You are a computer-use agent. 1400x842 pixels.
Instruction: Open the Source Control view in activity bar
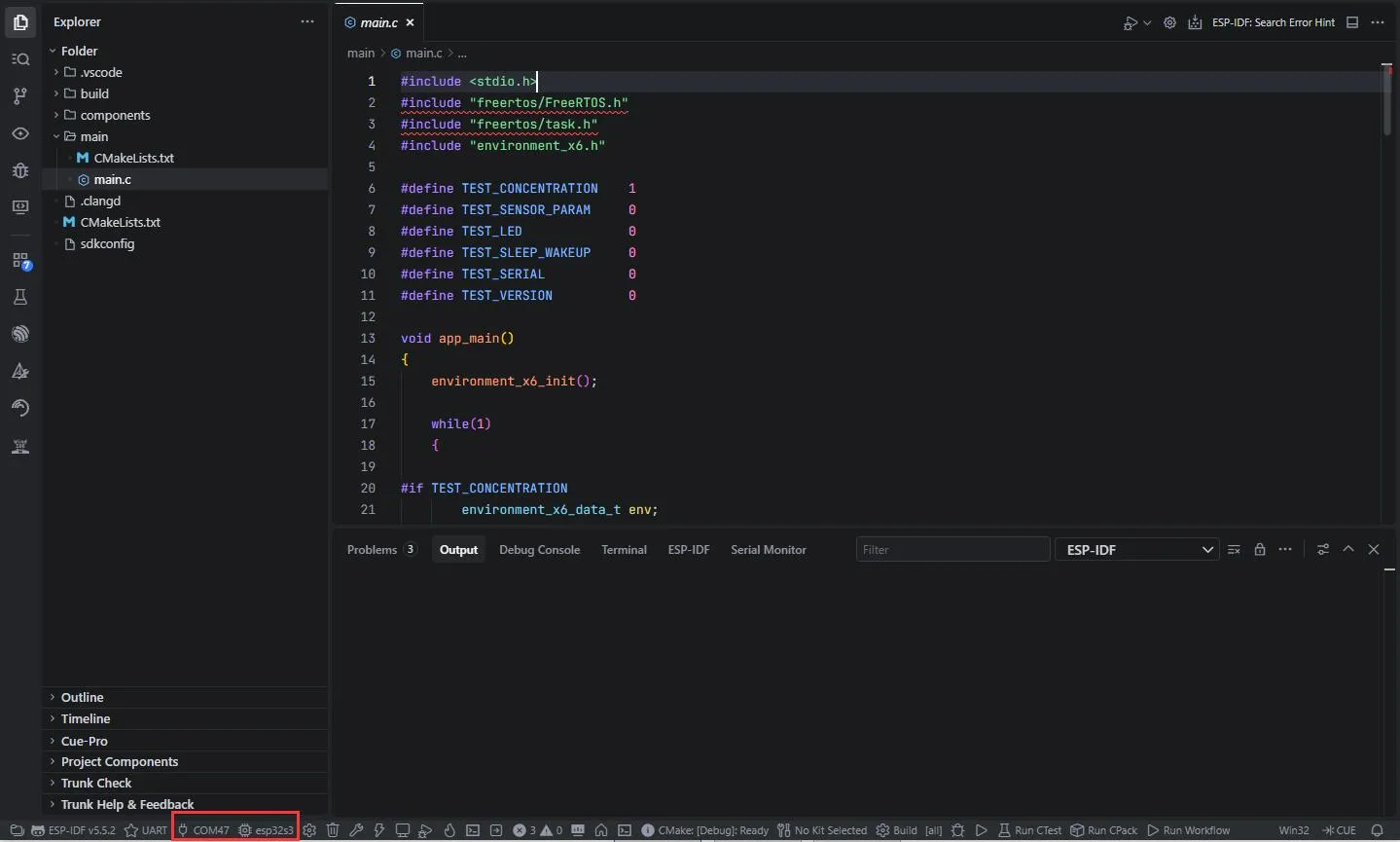point(20,96)
